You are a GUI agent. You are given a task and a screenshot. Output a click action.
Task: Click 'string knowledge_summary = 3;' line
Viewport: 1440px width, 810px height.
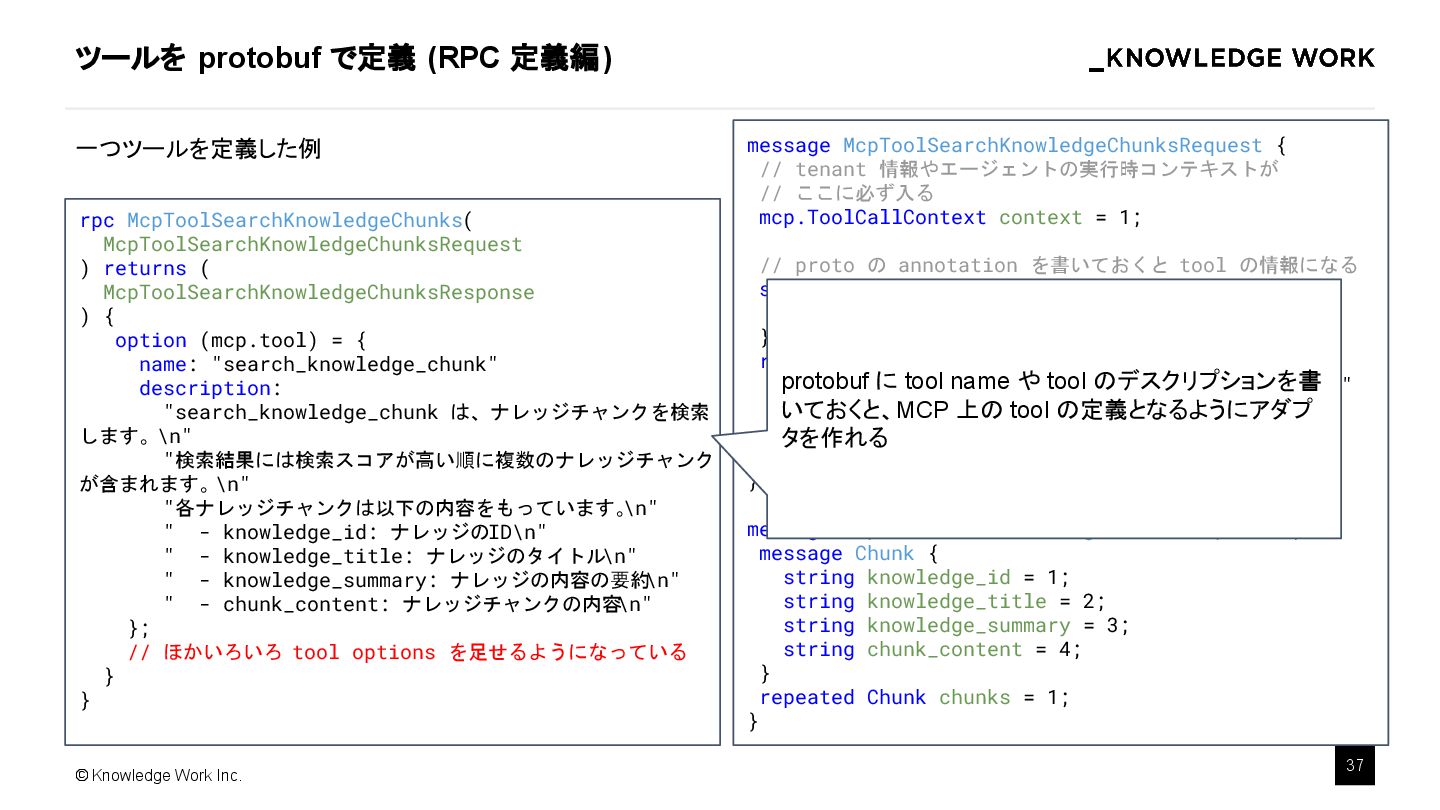956,626
